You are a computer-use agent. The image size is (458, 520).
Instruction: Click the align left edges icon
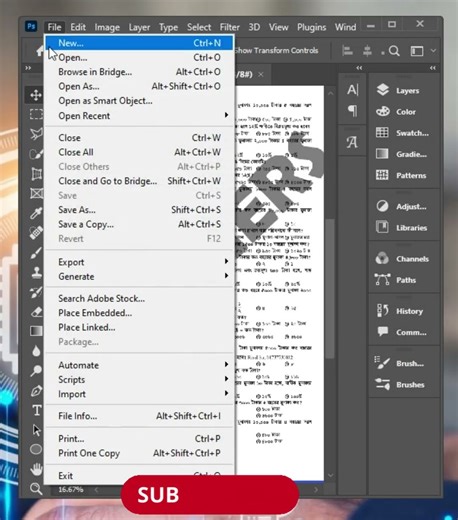(347, 51)
